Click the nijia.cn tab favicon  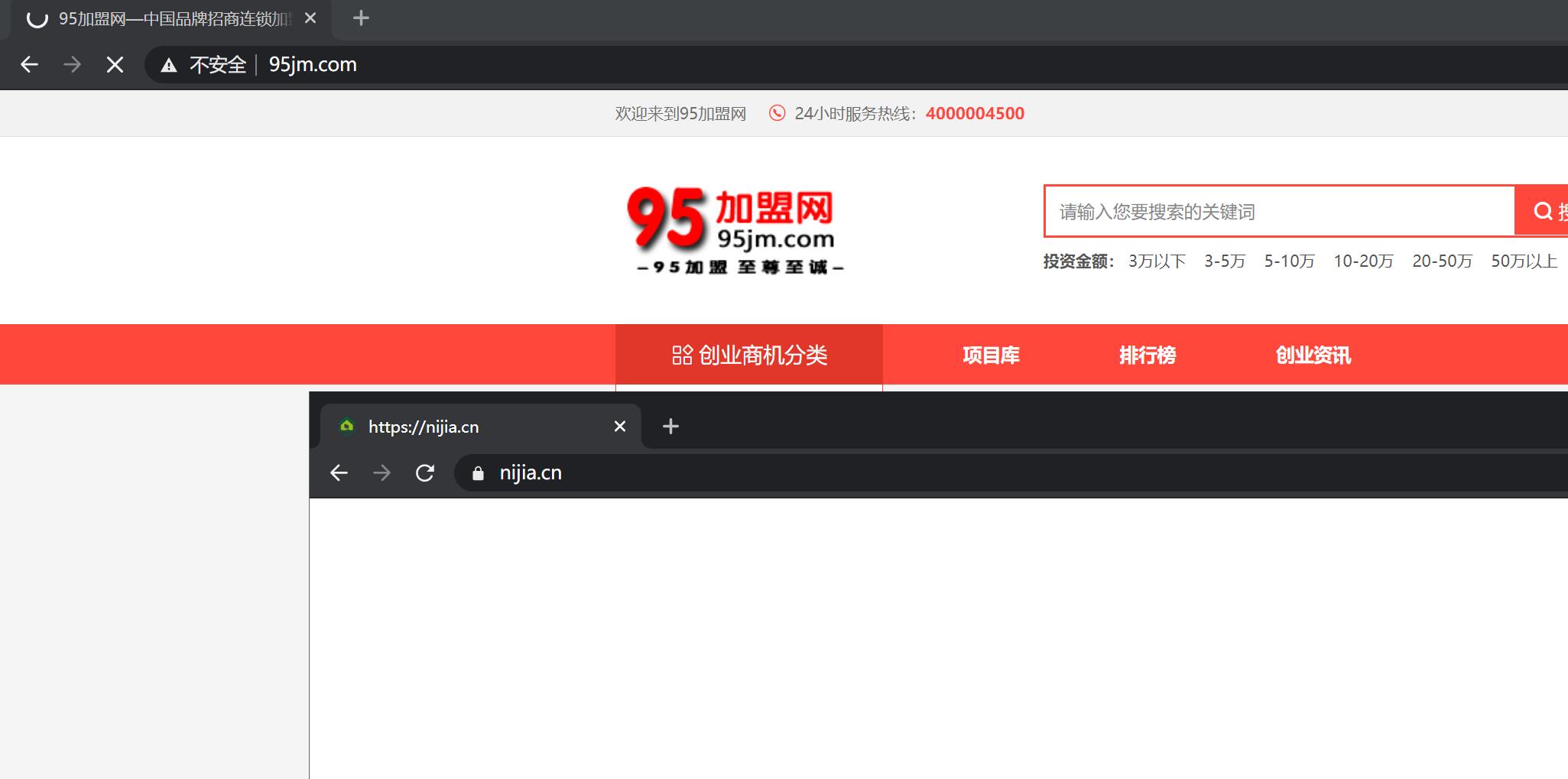coord(347,426)
